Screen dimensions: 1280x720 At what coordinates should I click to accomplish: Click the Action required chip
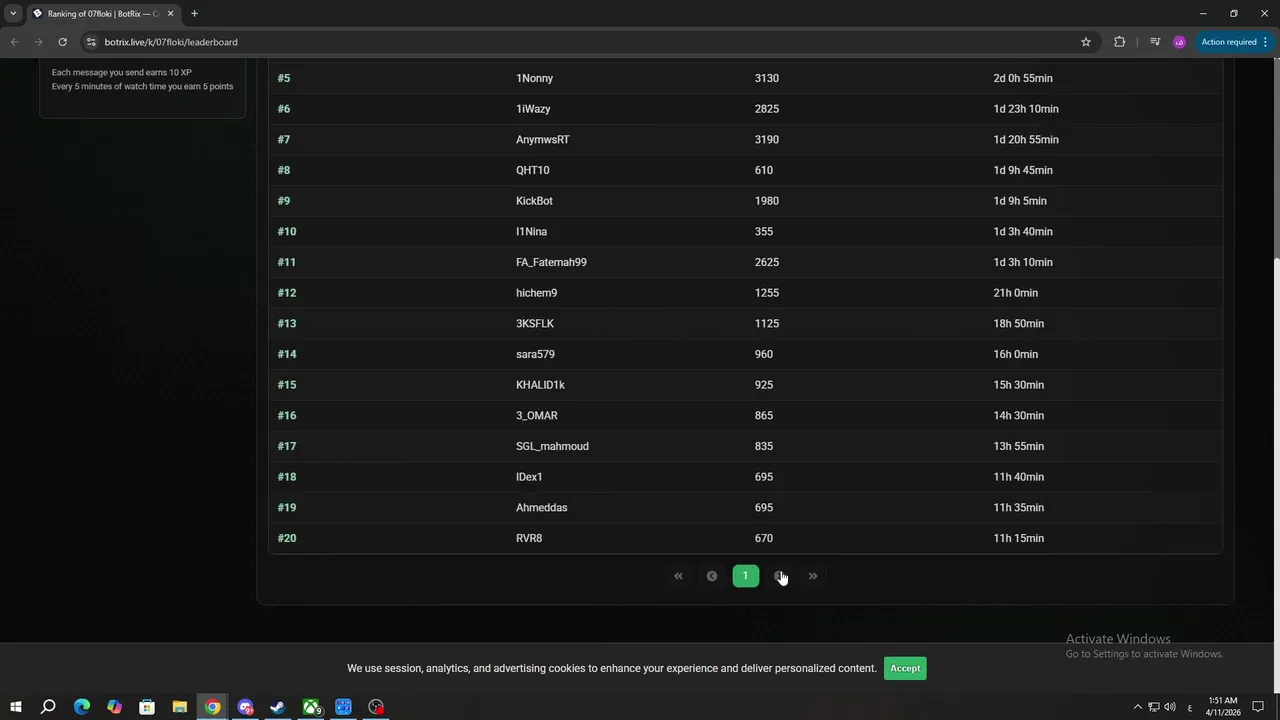point(1229,42)
